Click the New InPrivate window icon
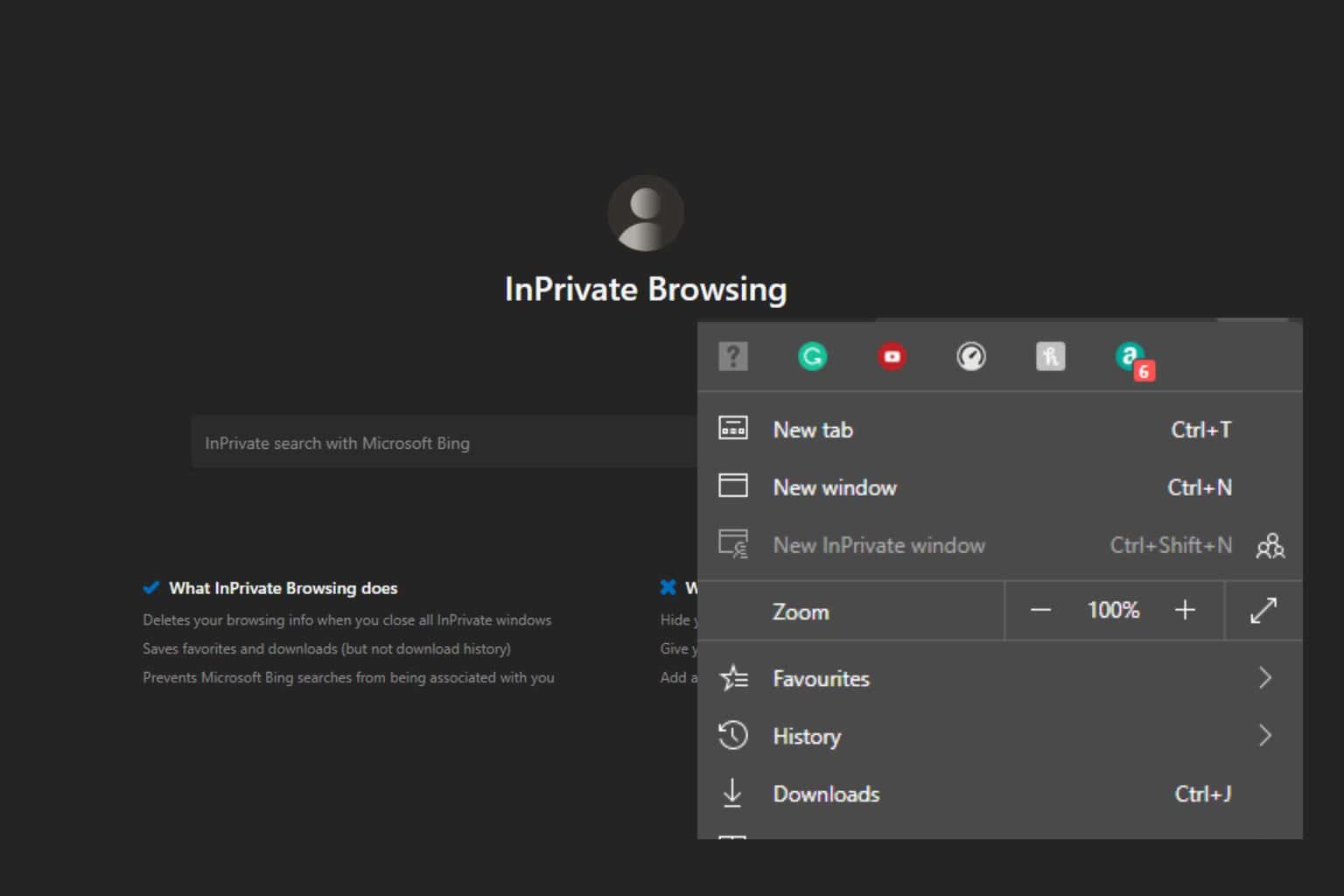The width and height of the screenshot is (1344, 896). coord(733,543)
